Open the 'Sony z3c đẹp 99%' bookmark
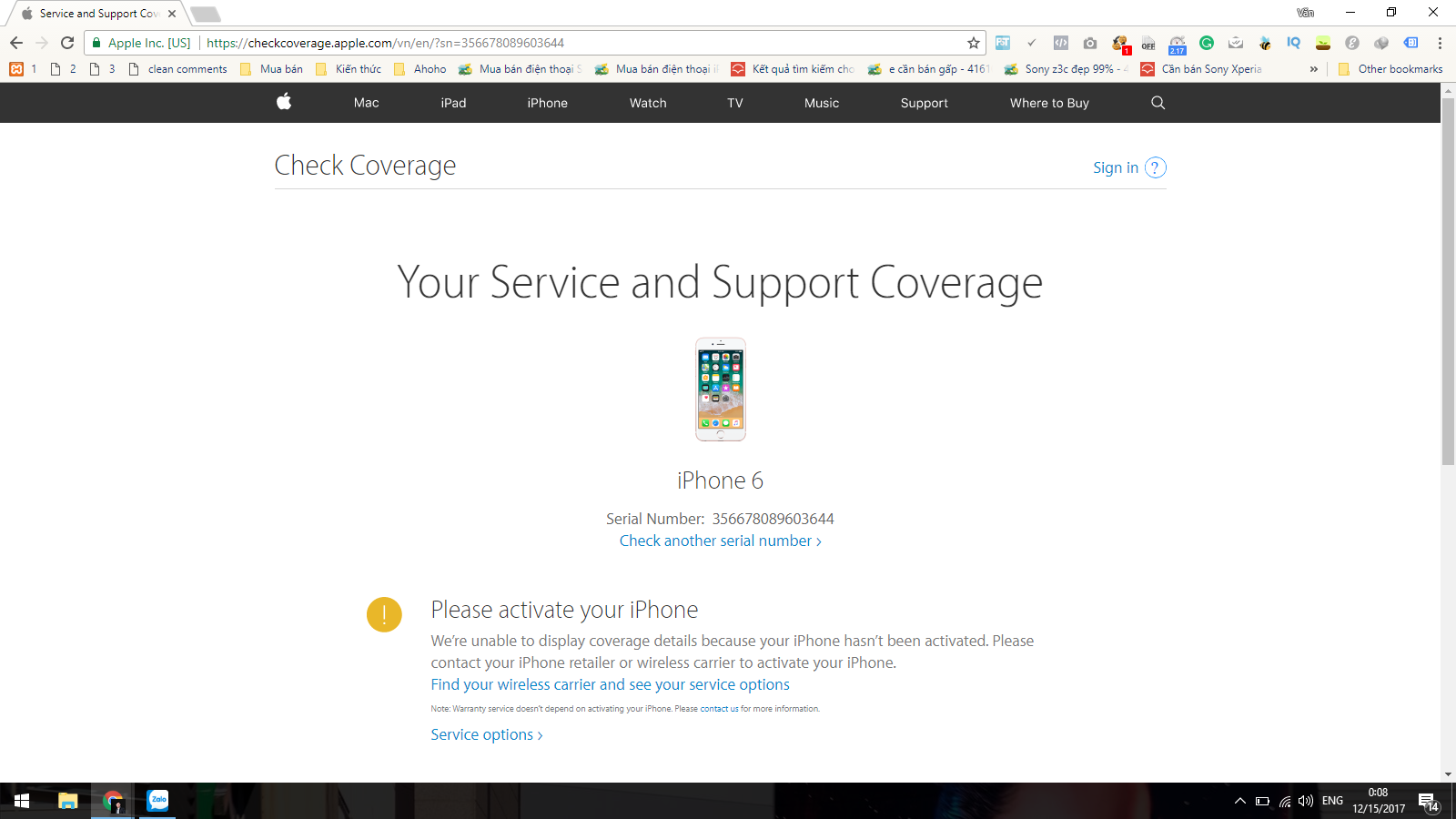The width and height of the screenshot is (1456, 819). pyautogui.click(x=1066, y=69)
